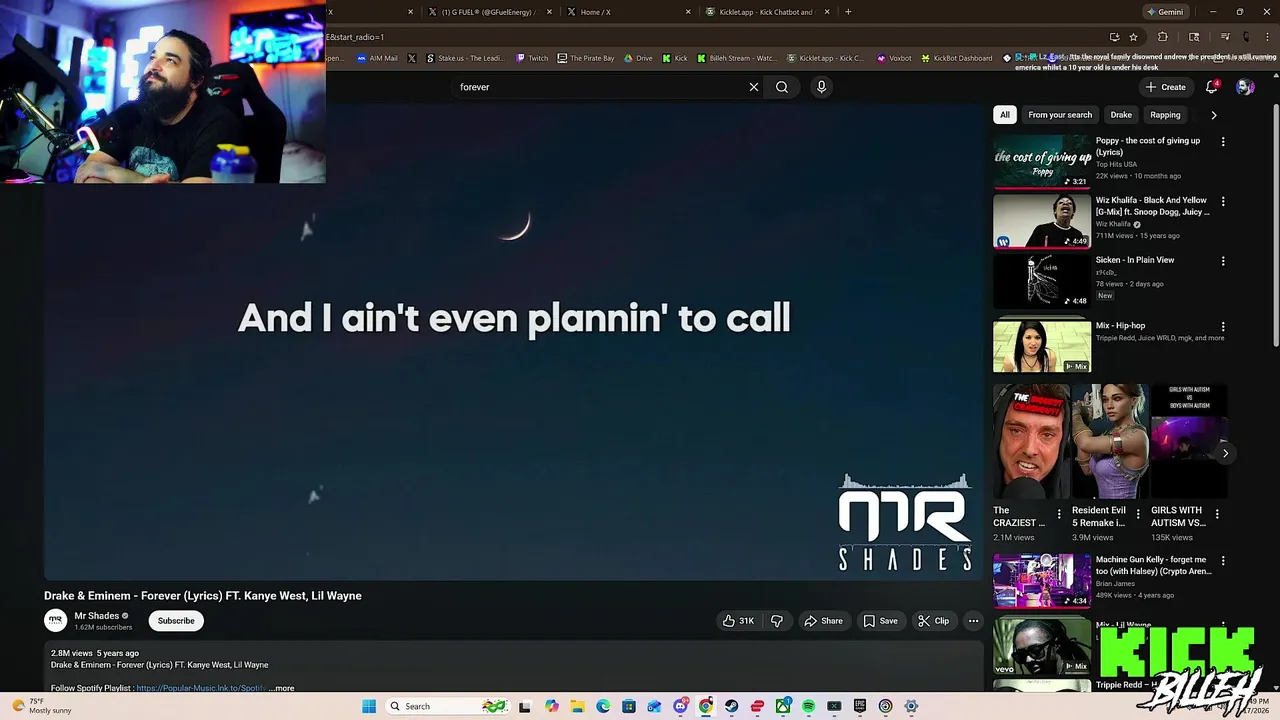Viewport: 1280px width, 720px height.
Task: Open more actions with the three-dot button beside Clip
Action: (x=973, y=621)
